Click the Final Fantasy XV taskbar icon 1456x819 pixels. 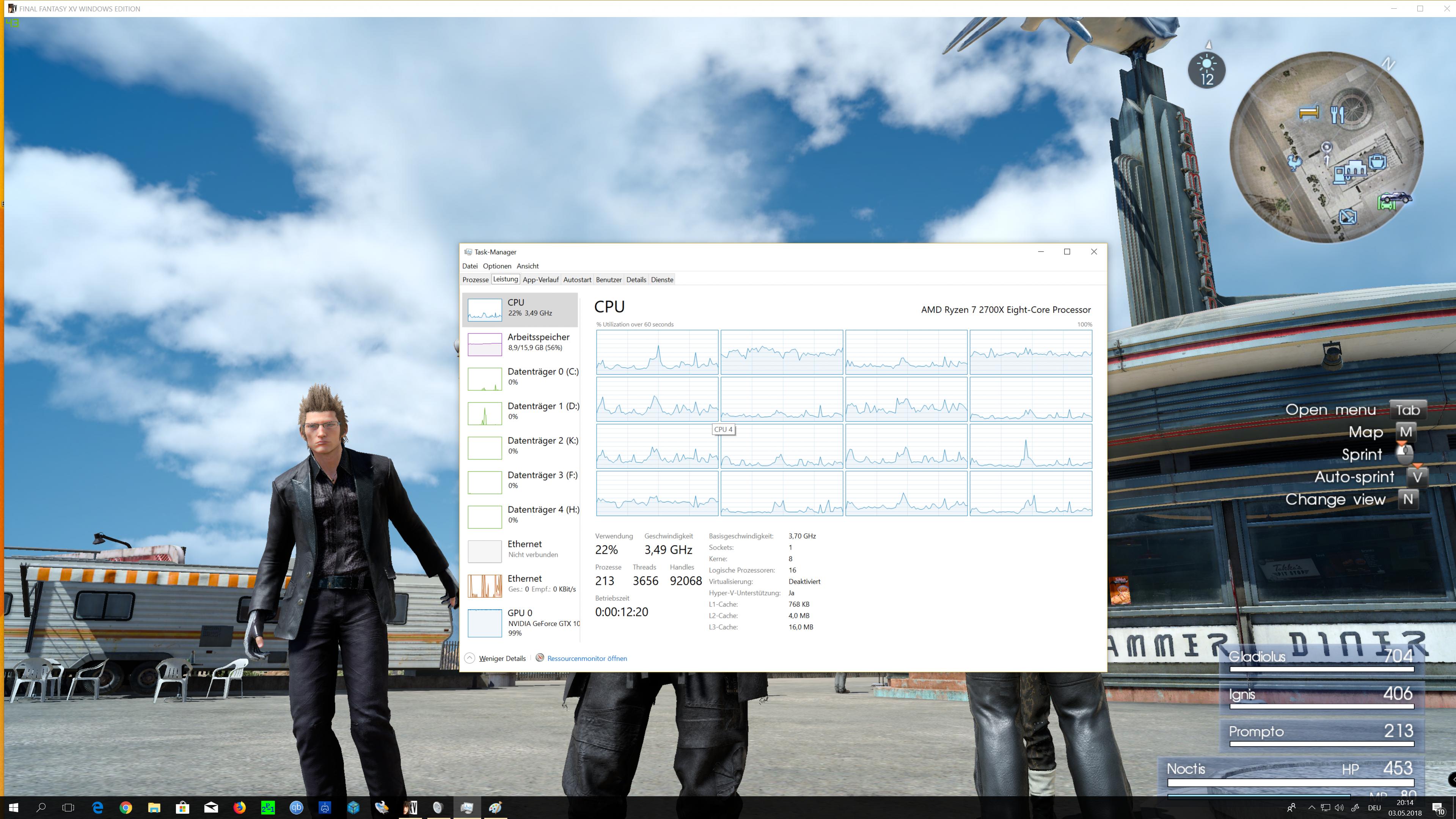point(410,808)
